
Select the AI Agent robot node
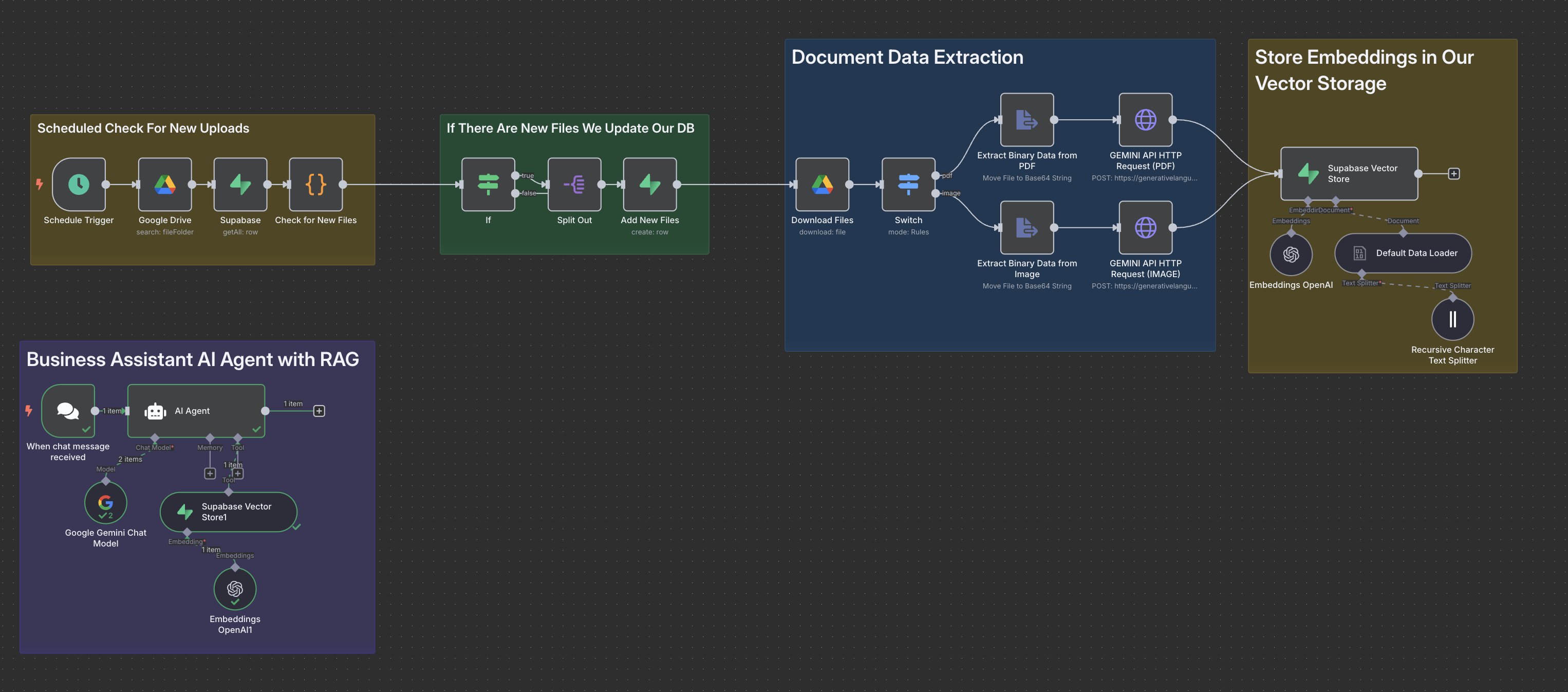tap(196, 411)
